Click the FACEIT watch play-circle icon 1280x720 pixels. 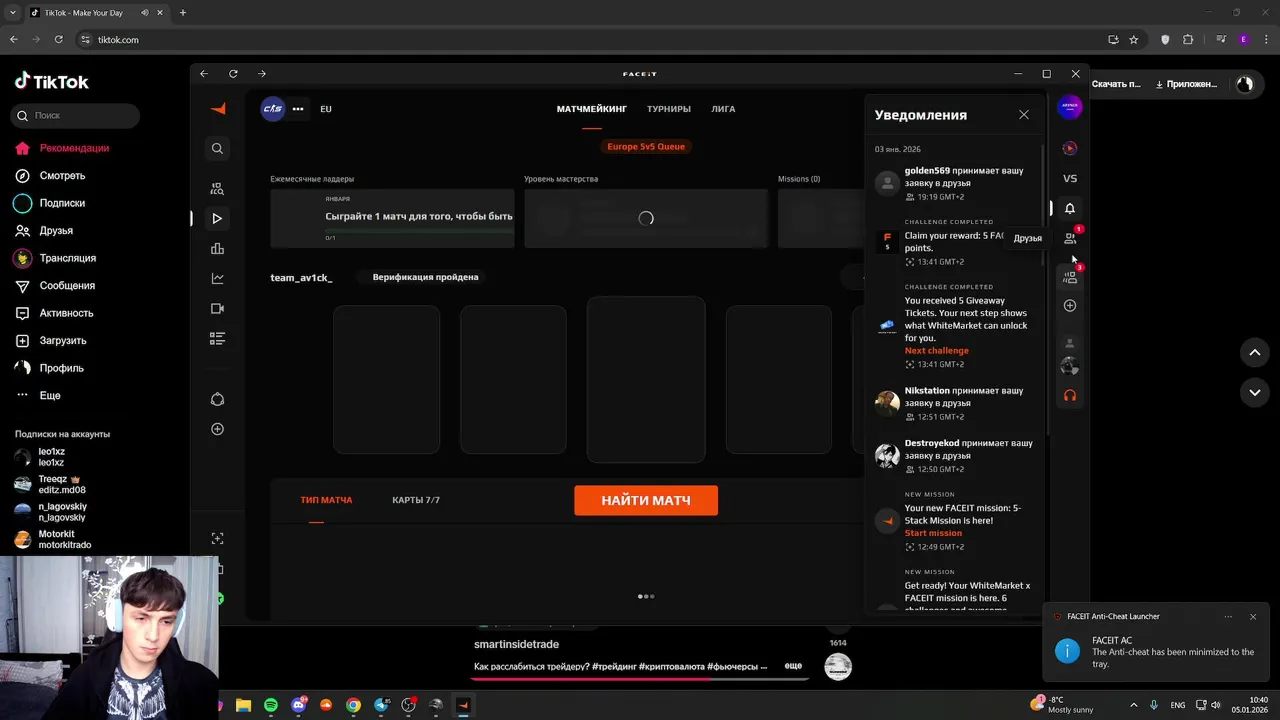click(1070, 148)
